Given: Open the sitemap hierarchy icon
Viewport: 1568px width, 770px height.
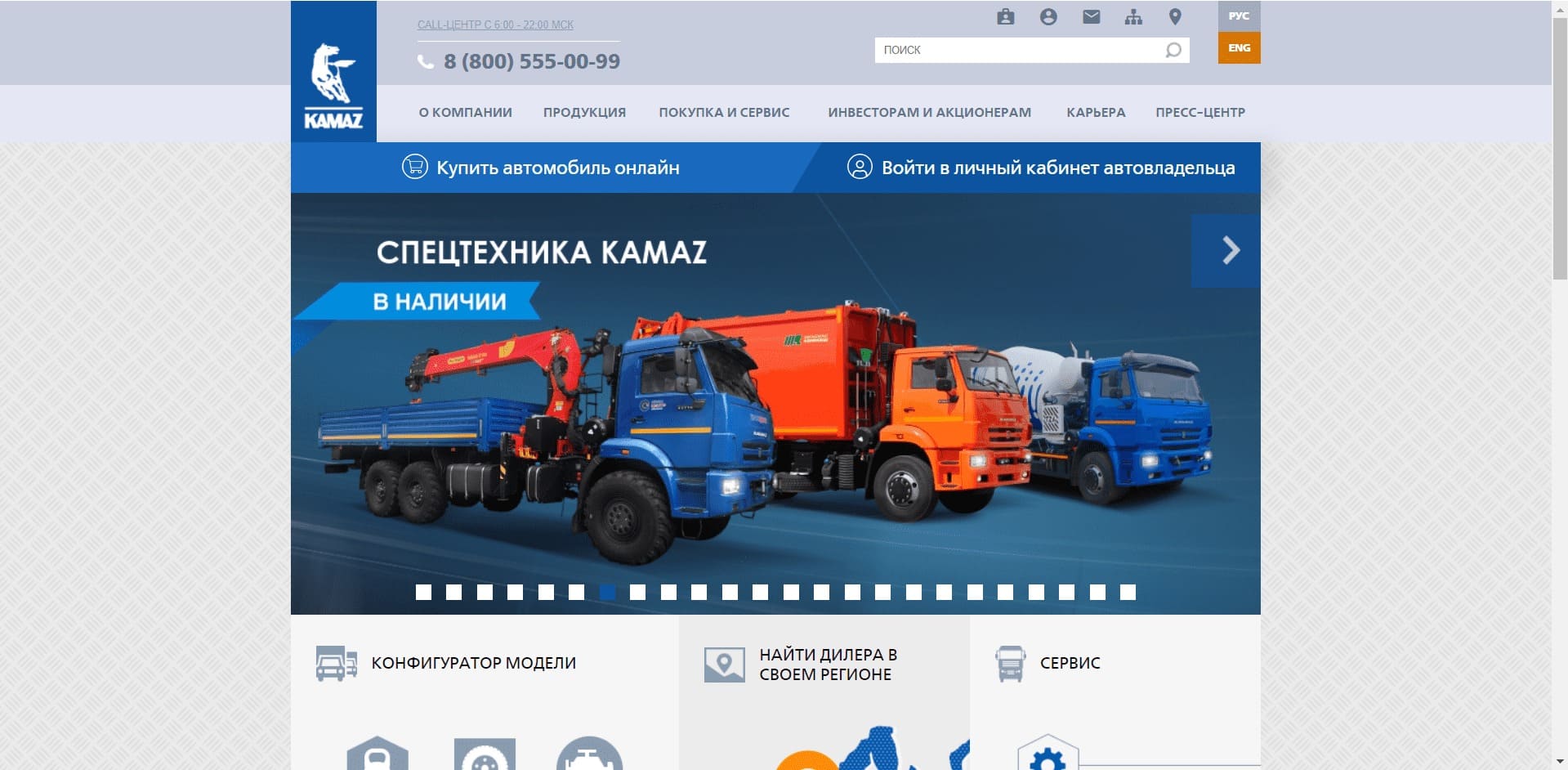Looking at the screenshot, I should click(1133, 16).
